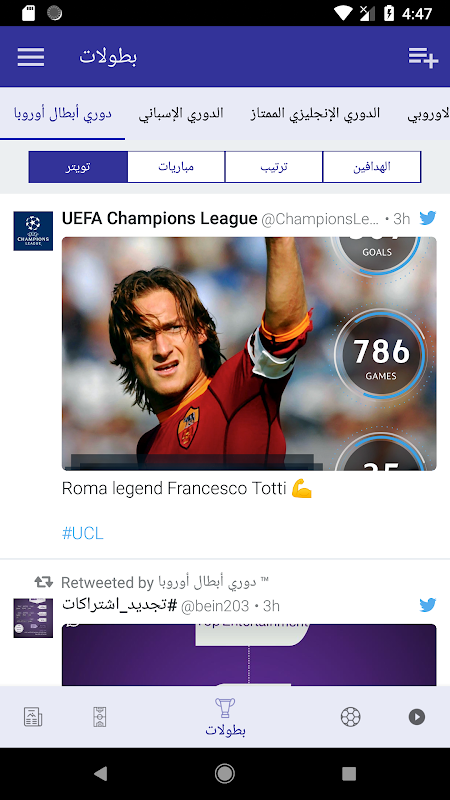Tap Android back navigation button

pos(101,774)
